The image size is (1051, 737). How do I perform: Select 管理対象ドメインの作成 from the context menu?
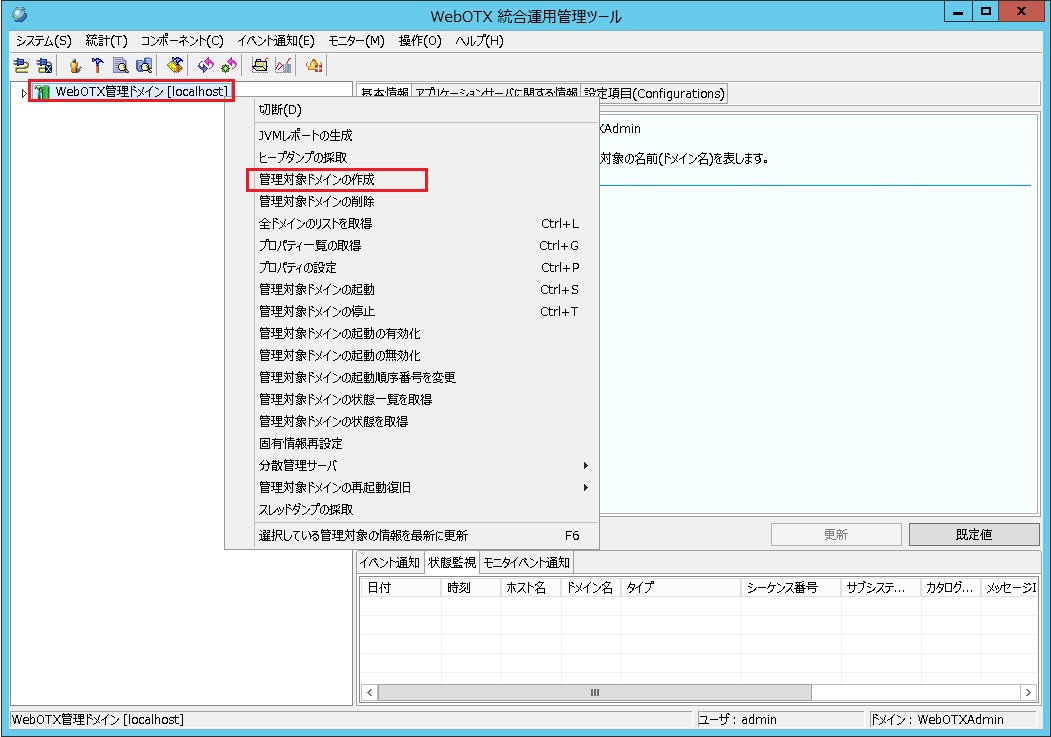coord(315,180)
